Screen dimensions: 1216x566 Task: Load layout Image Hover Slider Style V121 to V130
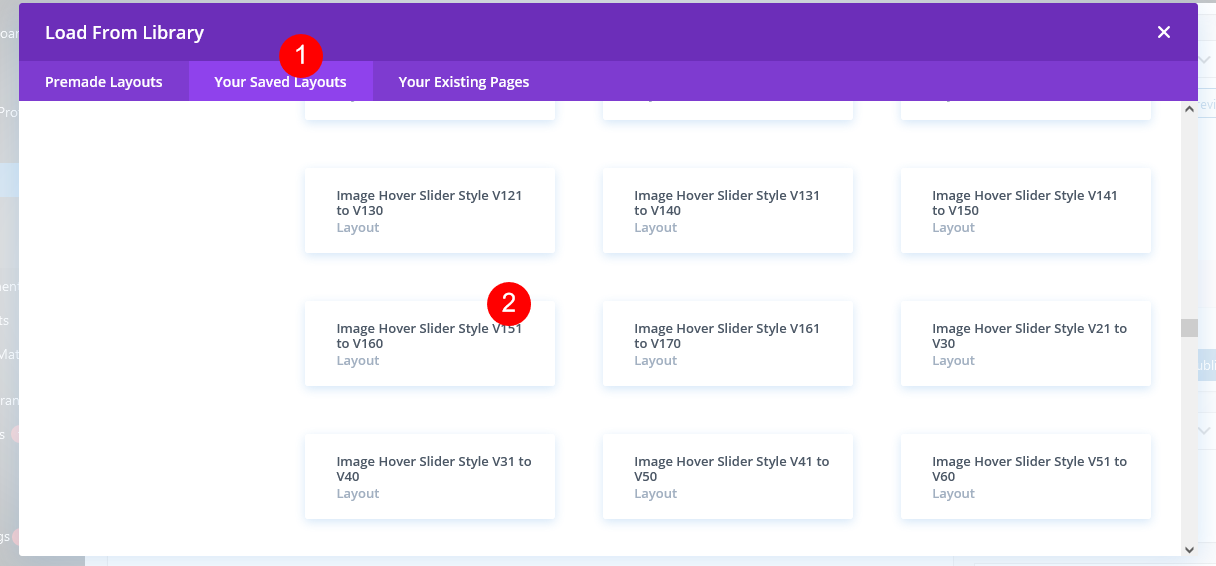(430, 211)
